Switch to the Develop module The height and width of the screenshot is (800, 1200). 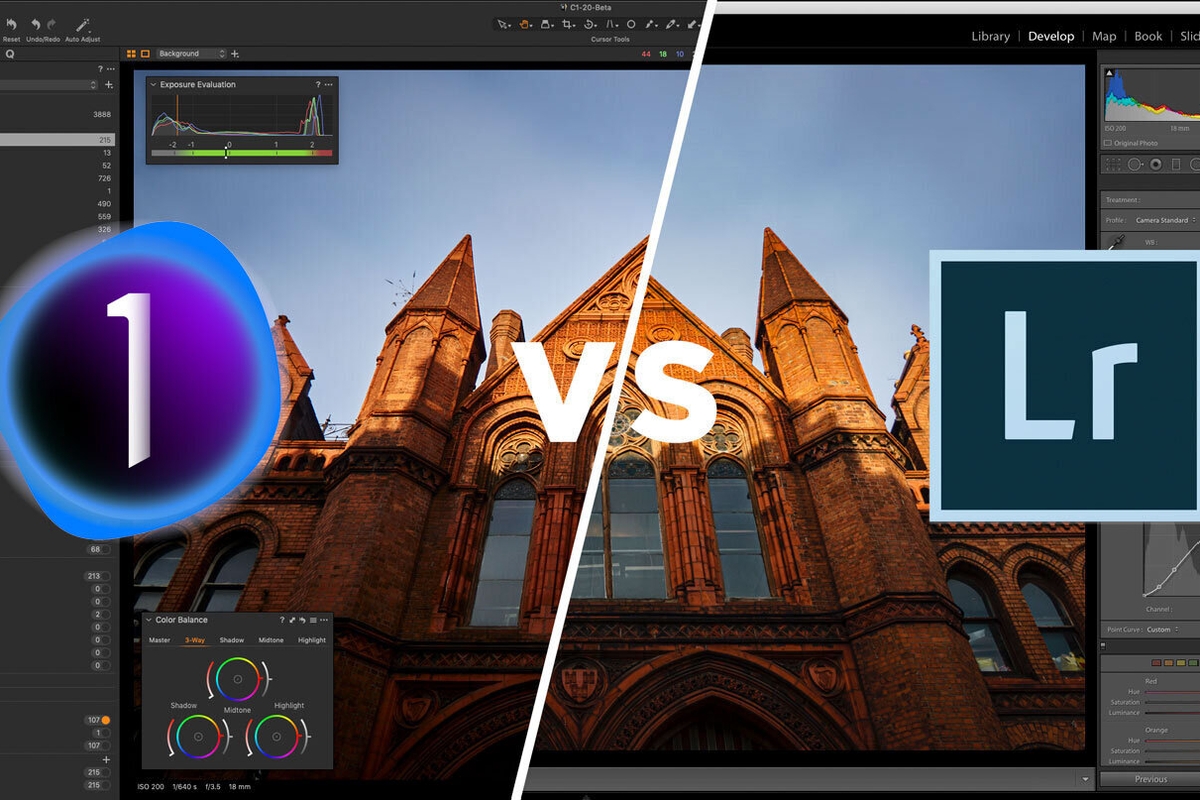pos(1051,36)
